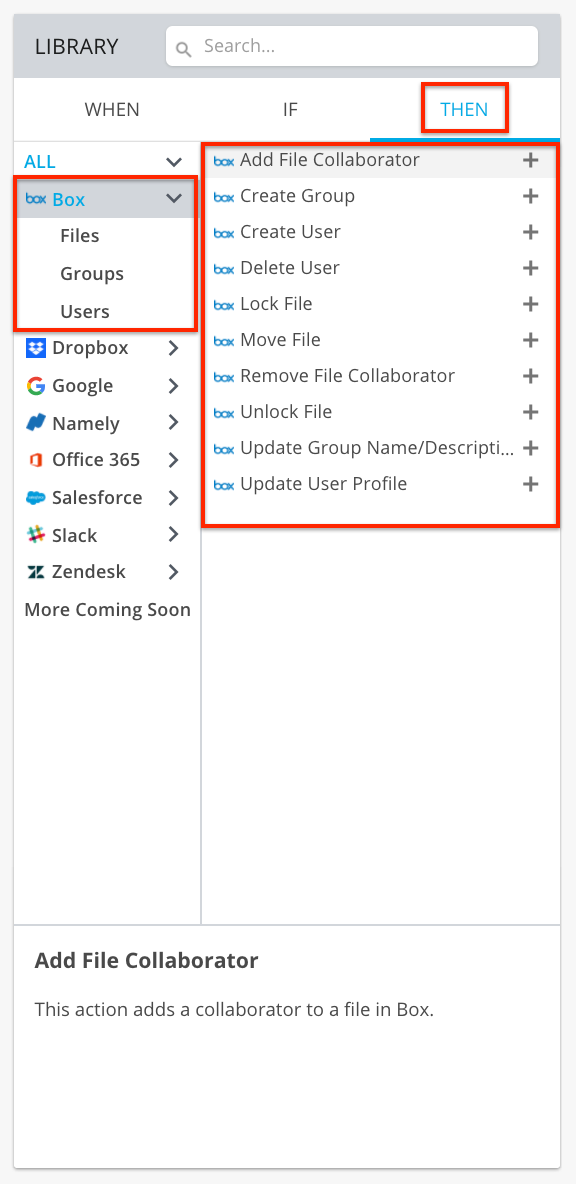
Task: Open the Remove File Collaborator action
Action: point(347,376)
